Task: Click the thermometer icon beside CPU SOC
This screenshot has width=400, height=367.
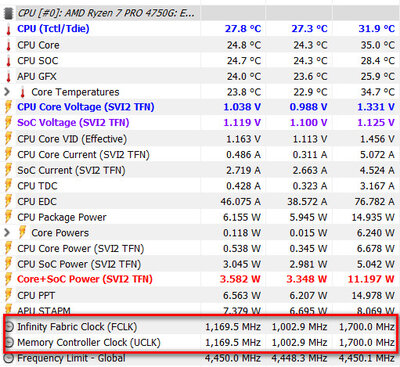Action: (x=8, y=61)
